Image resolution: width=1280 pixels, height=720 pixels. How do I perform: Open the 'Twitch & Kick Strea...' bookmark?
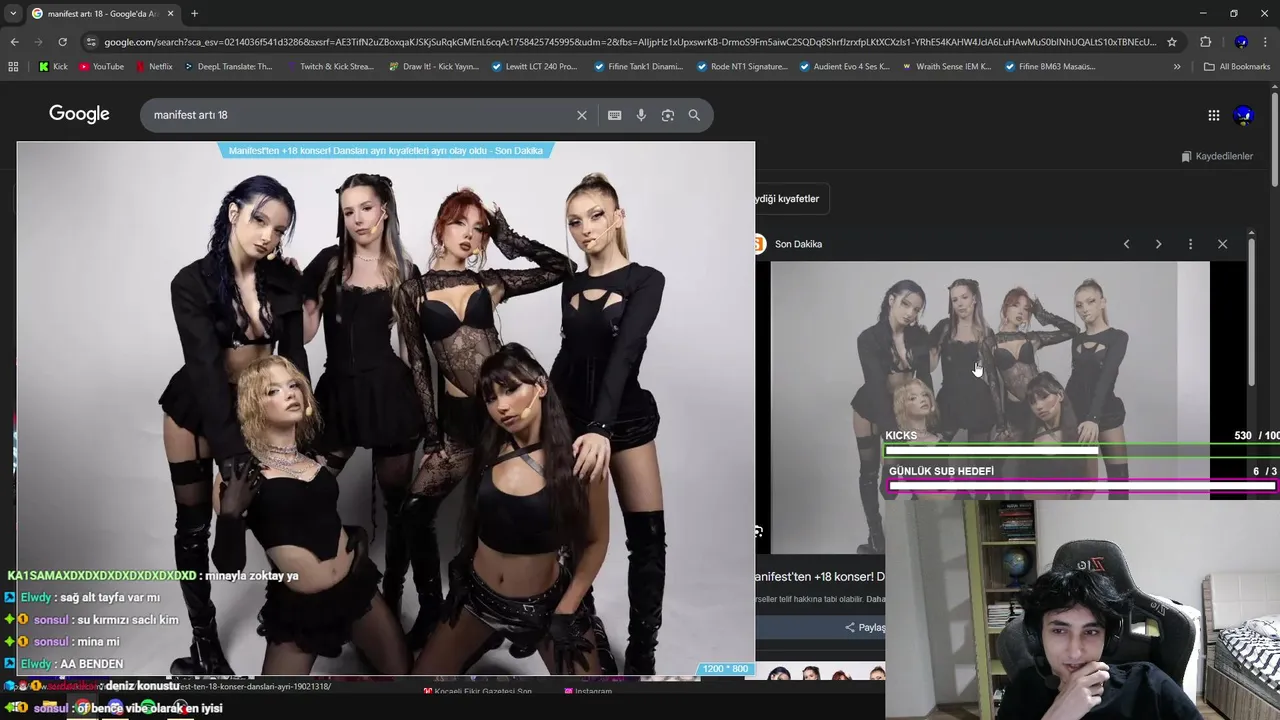pyautogui.click(x=329, y=67)
